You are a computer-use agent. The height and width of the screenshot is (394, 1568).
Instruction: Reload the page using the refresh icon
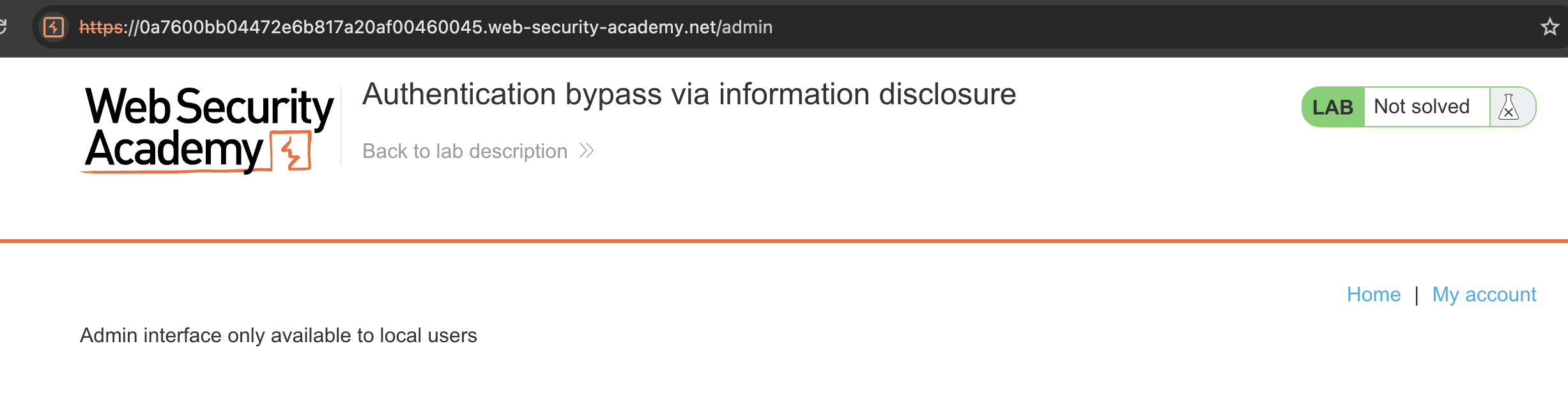3,27
